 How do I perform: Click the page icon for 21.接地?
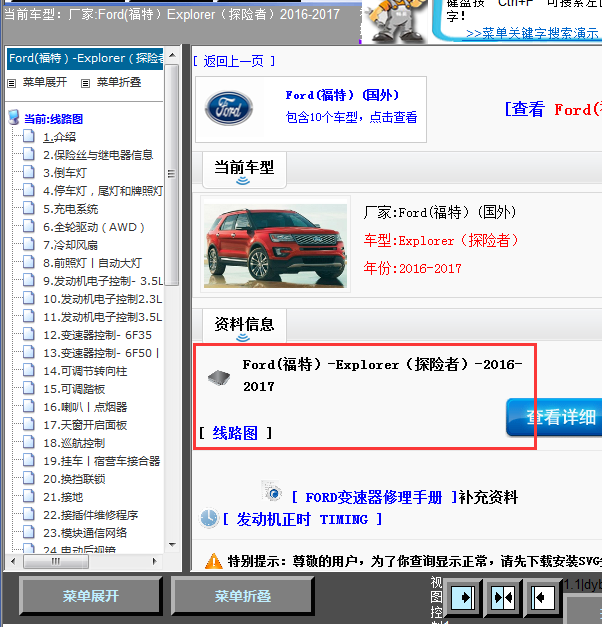pyautogui.click(x=28, y=496)
